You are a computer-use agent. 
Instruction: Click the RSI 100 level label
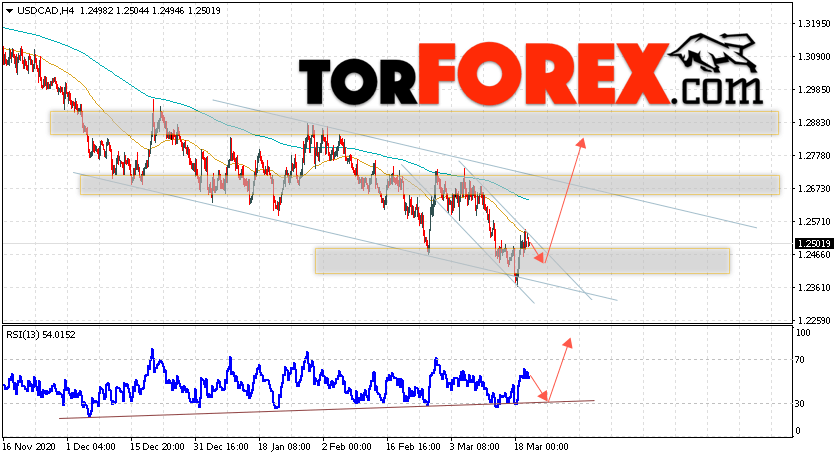coord(803,333)
